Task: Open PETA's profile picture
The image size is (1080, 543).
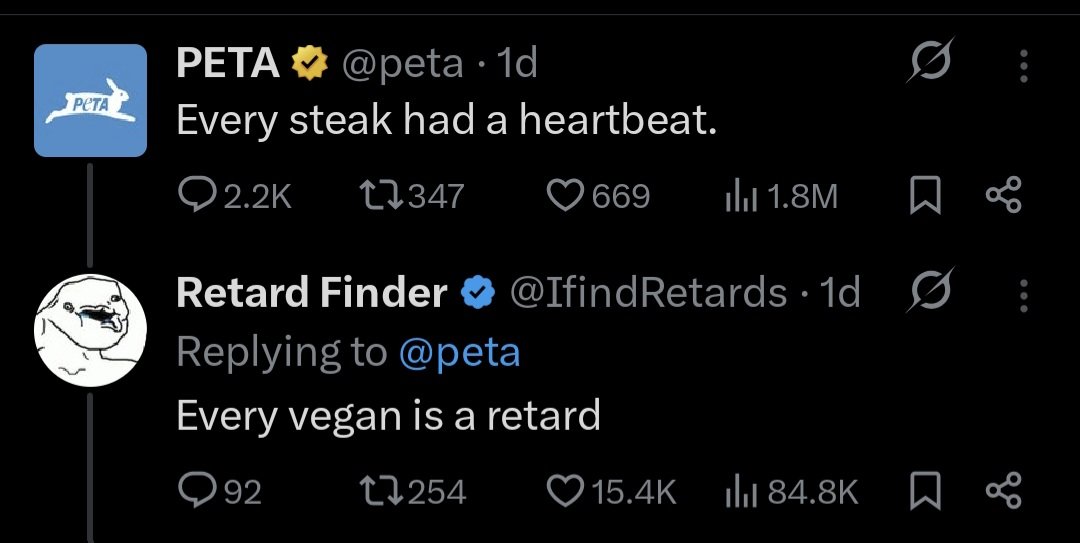Action: (90, 101)
